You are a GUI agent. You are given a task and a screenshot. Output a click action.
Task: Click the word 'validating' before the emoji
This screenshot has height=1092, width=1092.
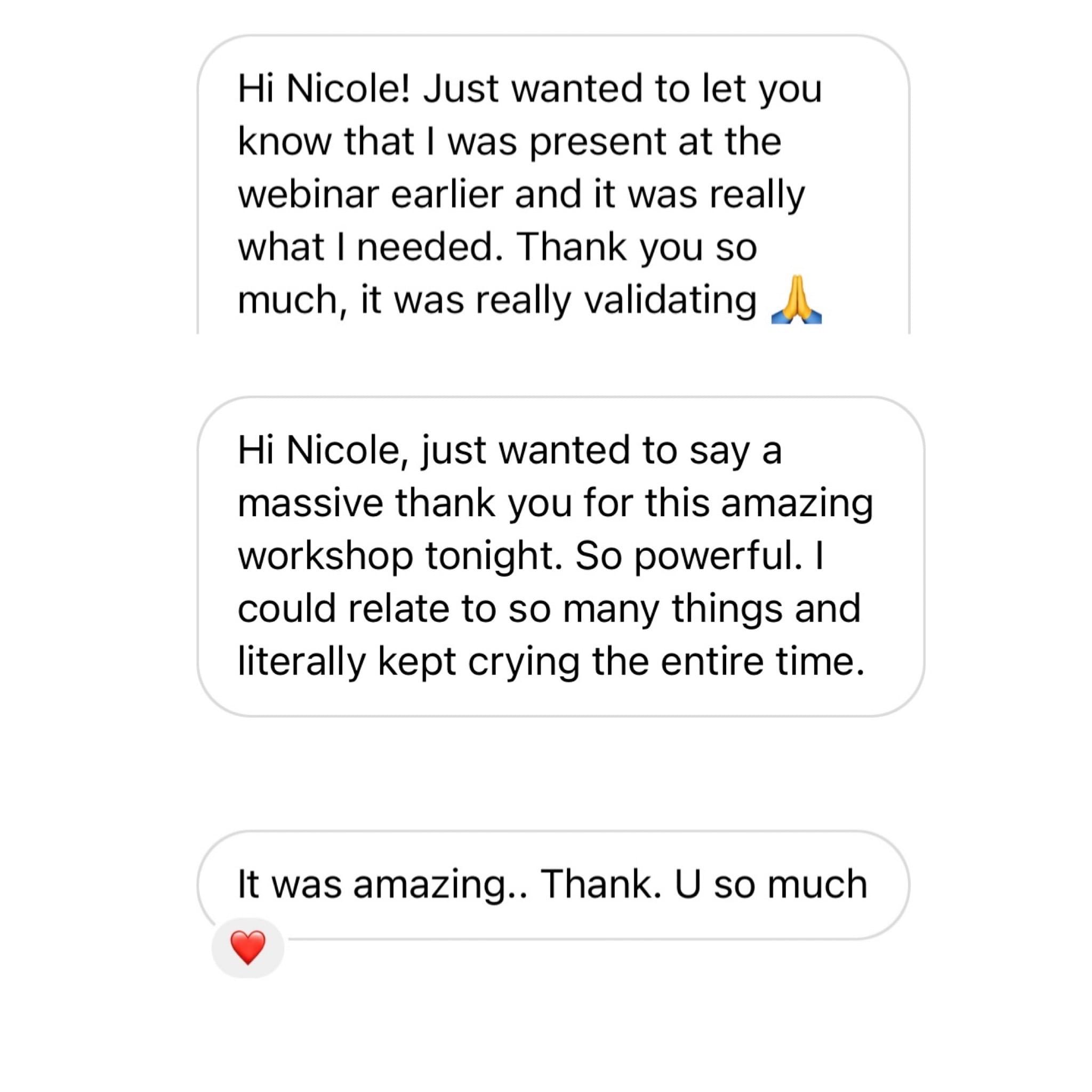tap(670, 300)
